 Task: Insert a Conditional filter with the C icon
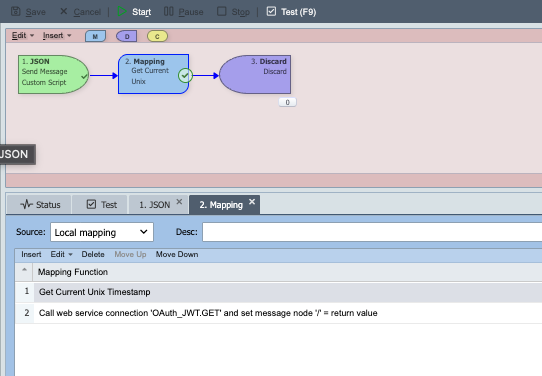(157, 36)
